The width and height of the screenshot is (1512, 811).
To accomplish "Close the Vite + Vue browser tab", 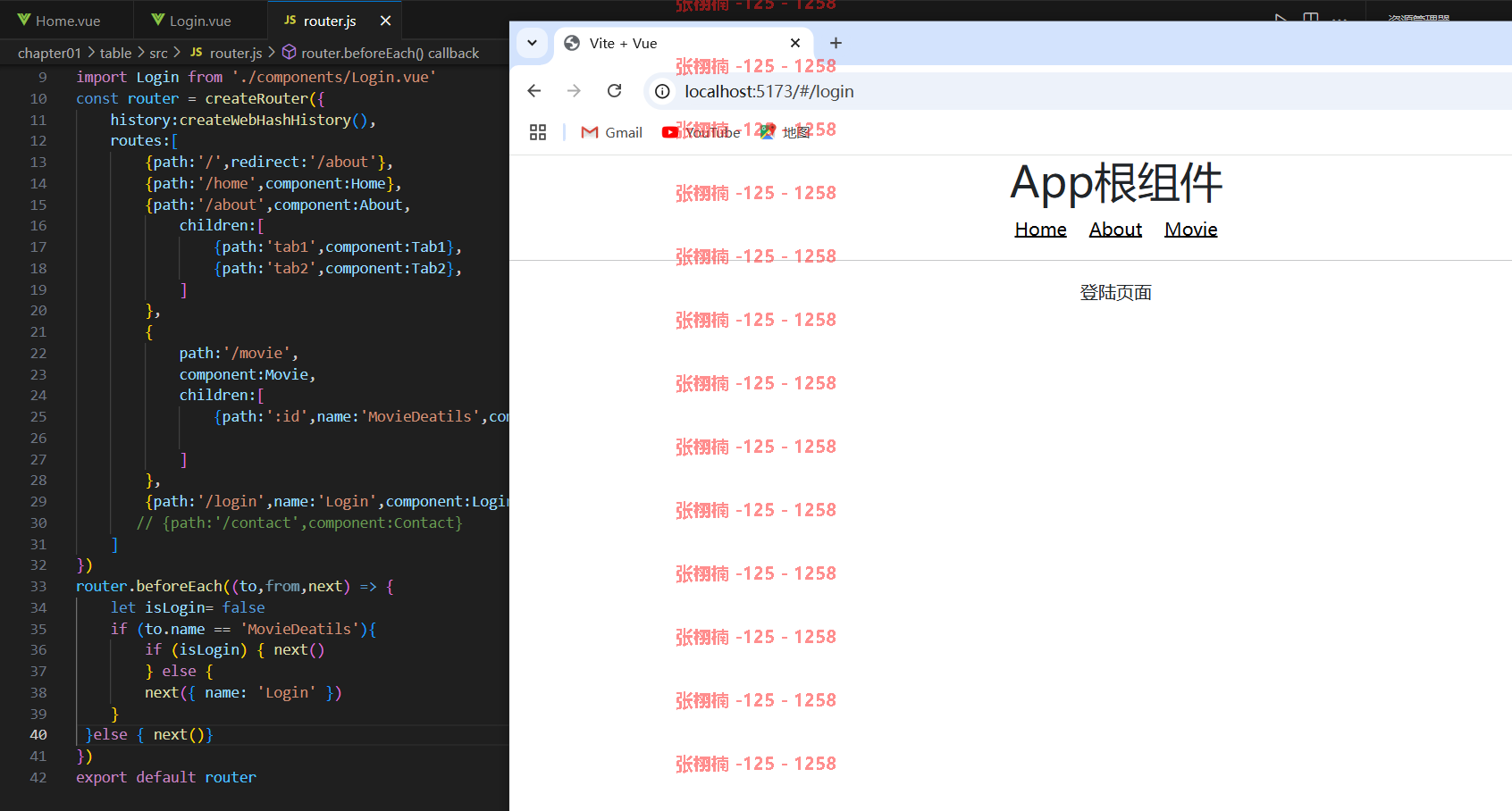I will [795, 43].
